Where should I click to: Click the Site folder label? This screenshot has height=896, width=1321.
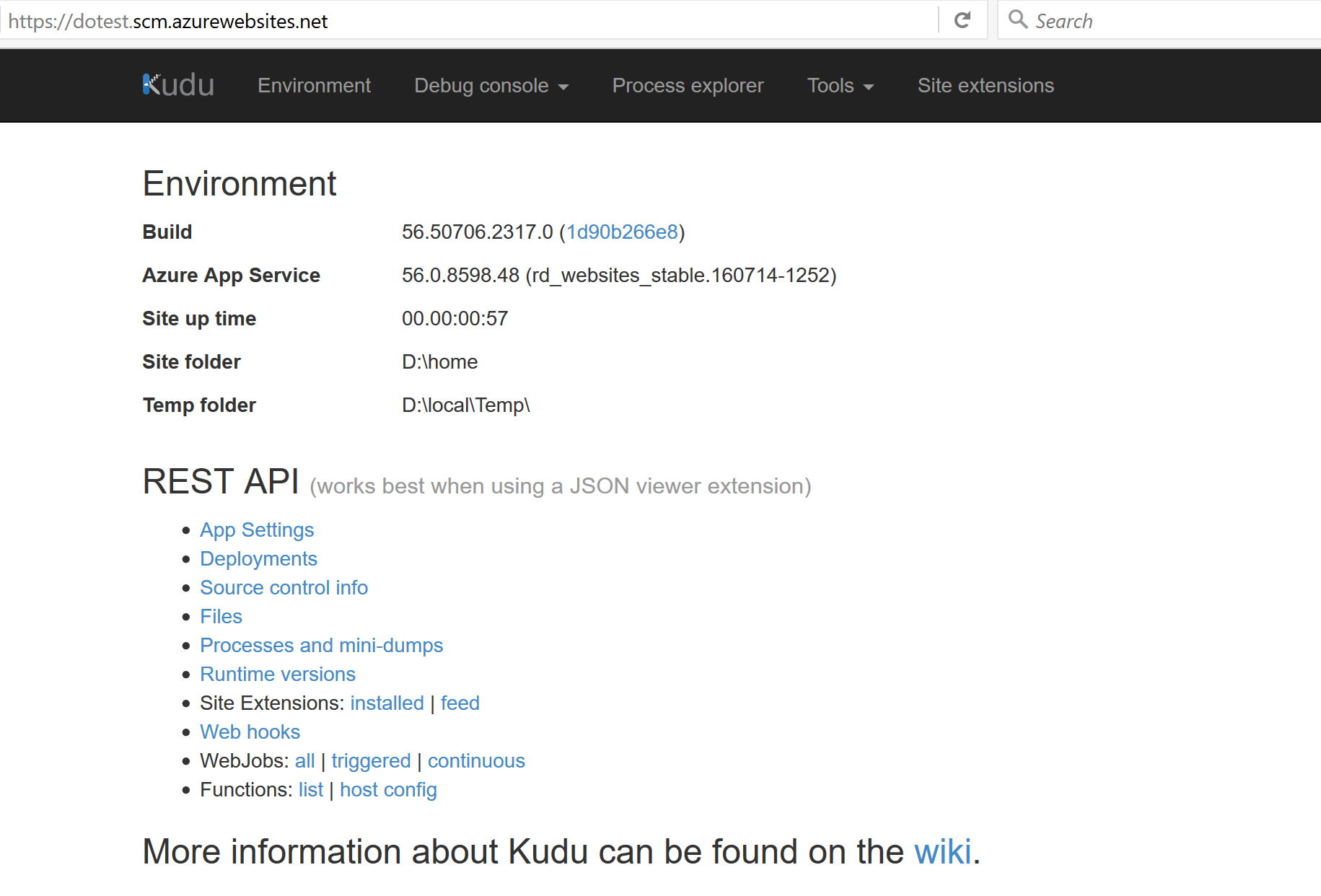coord(191,361)
